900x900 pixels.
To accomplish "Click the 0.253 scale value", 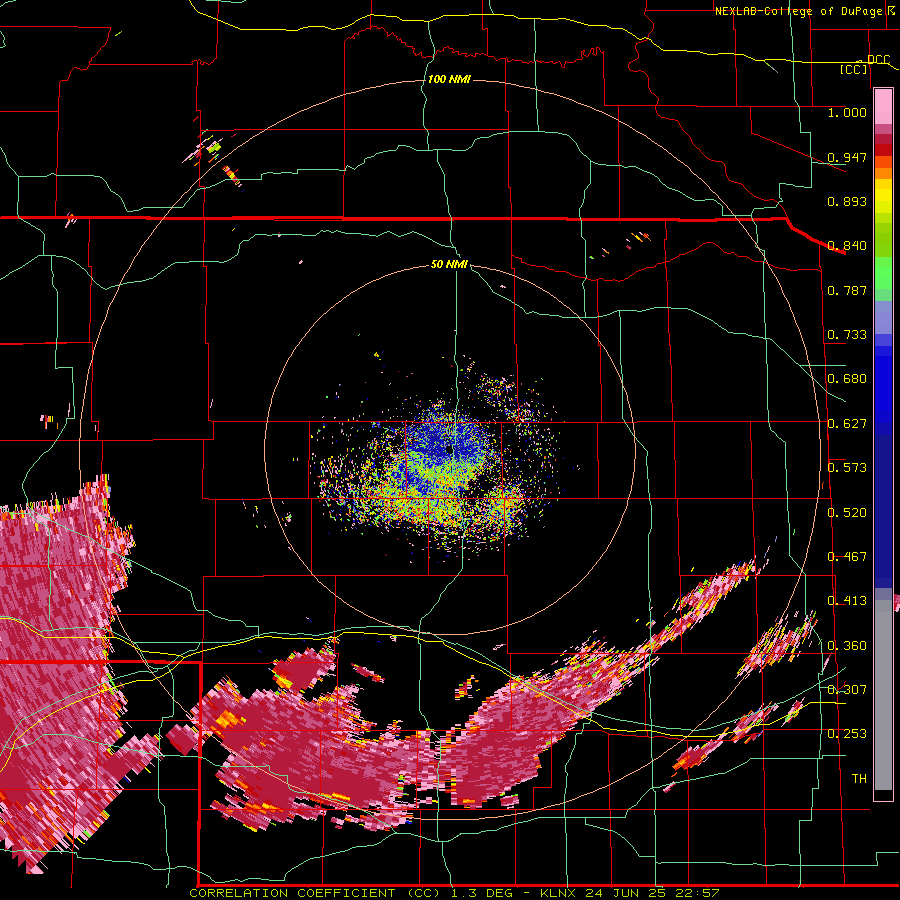I will 847,734.
